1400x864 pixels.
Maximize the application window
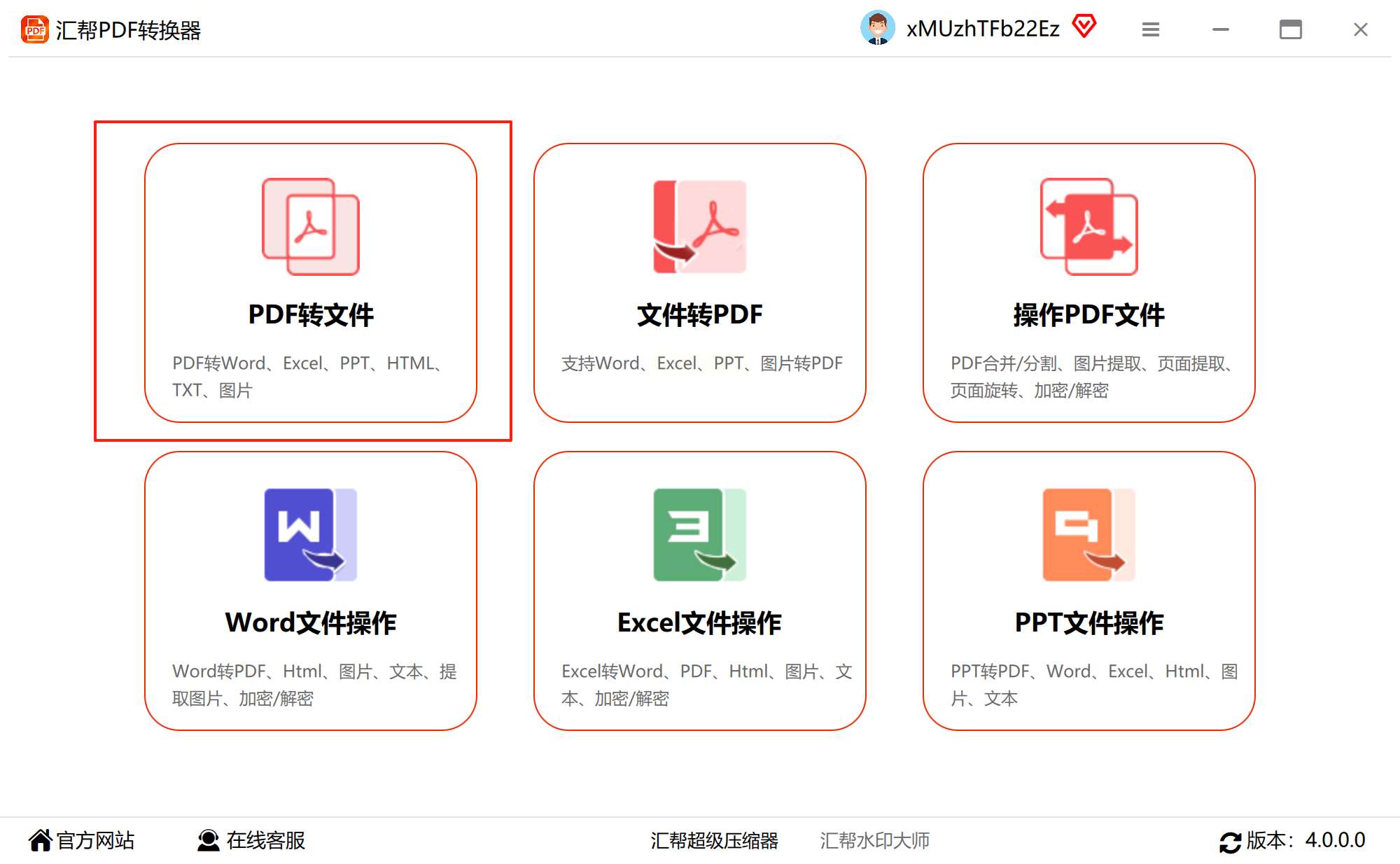[1290, 29]
